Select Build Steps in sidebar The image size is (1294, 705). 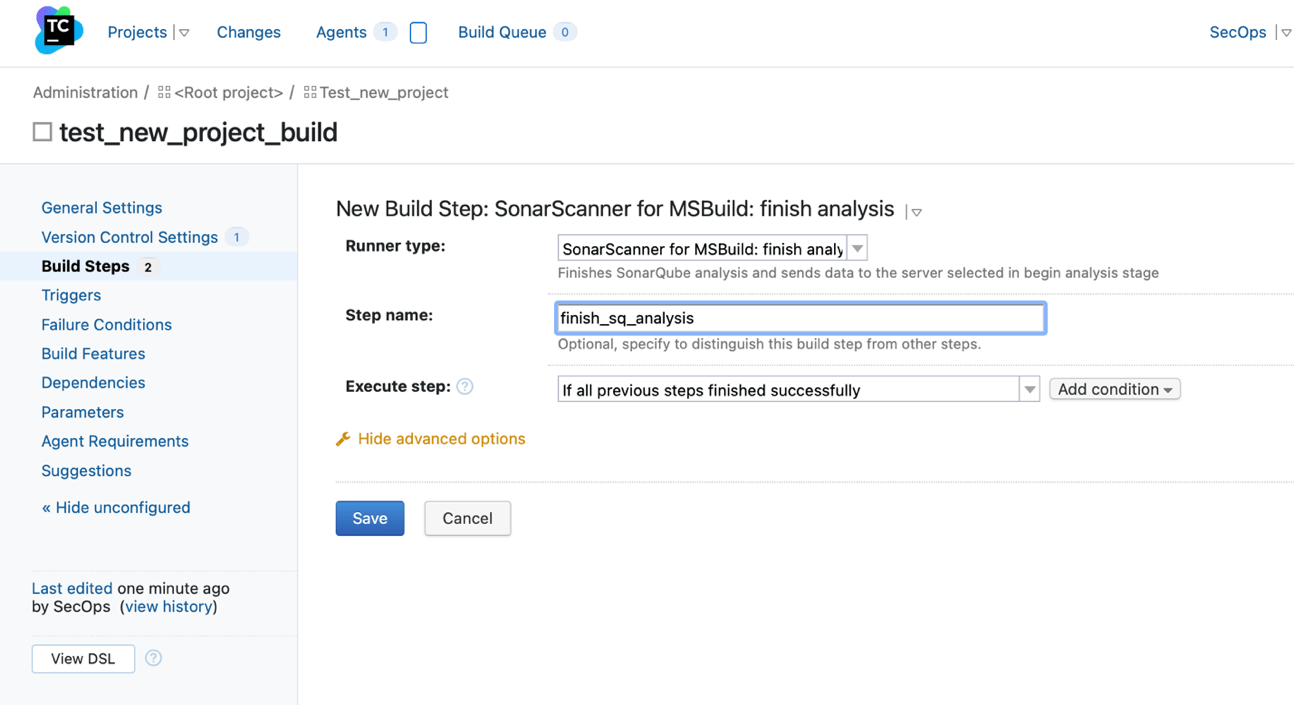pos(85,266)
